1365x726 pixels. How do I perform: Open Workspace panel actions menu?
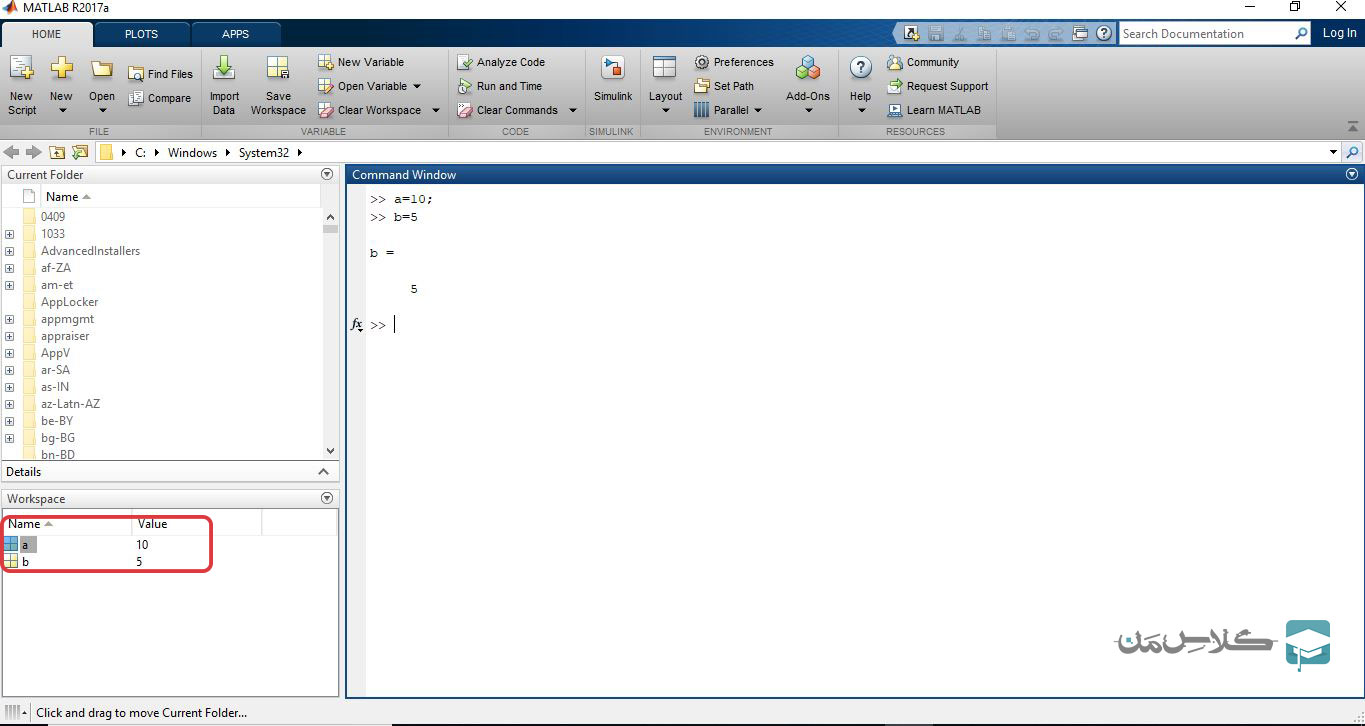pyautogui.click(x=326, y=498)
